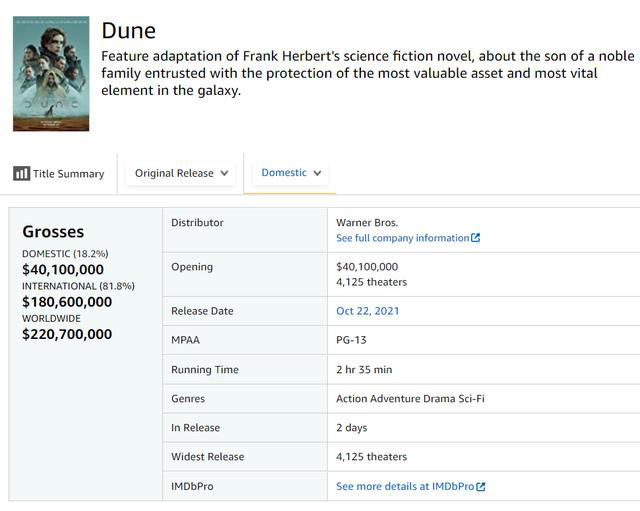Viewport: 640px width, 511px height.
Task: Expand the Original Release dropdown
Action: pos(181,173)
